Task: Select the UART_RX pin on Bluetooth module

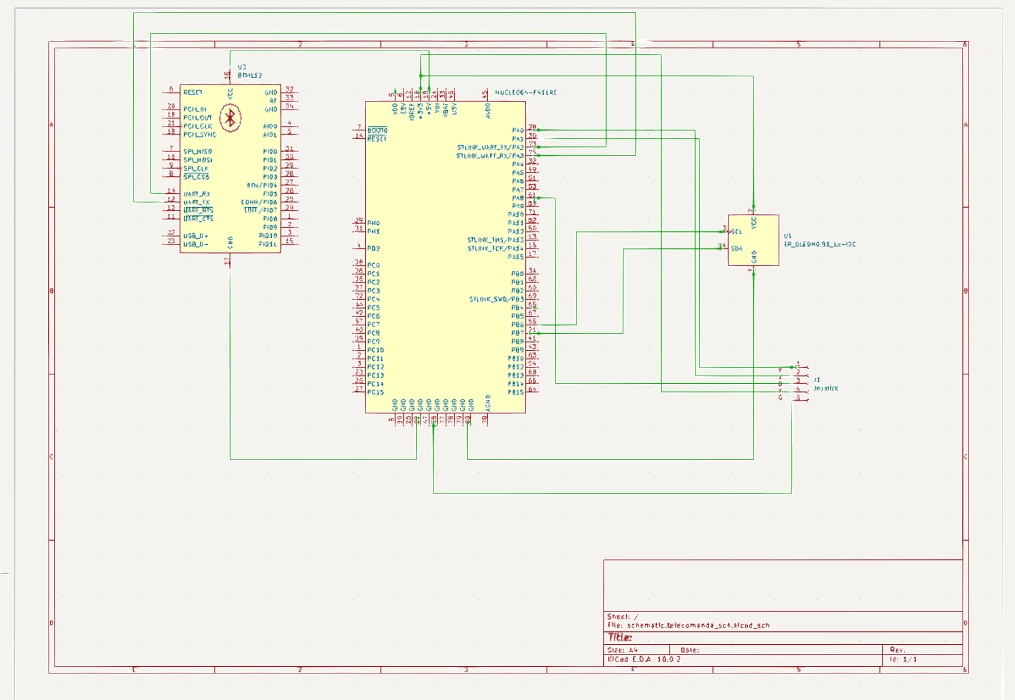Action: (196, 194)
